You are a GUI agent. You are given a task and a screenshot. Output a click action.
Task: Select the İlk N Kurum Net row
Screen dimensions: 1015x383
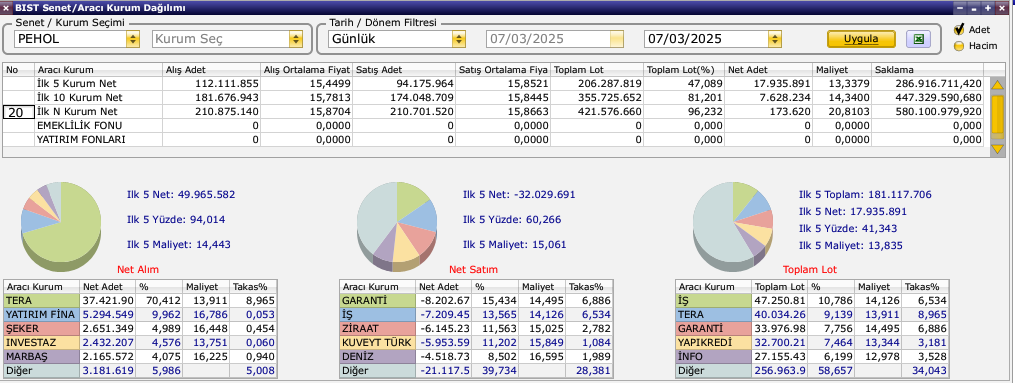click(x=493, y=112)
